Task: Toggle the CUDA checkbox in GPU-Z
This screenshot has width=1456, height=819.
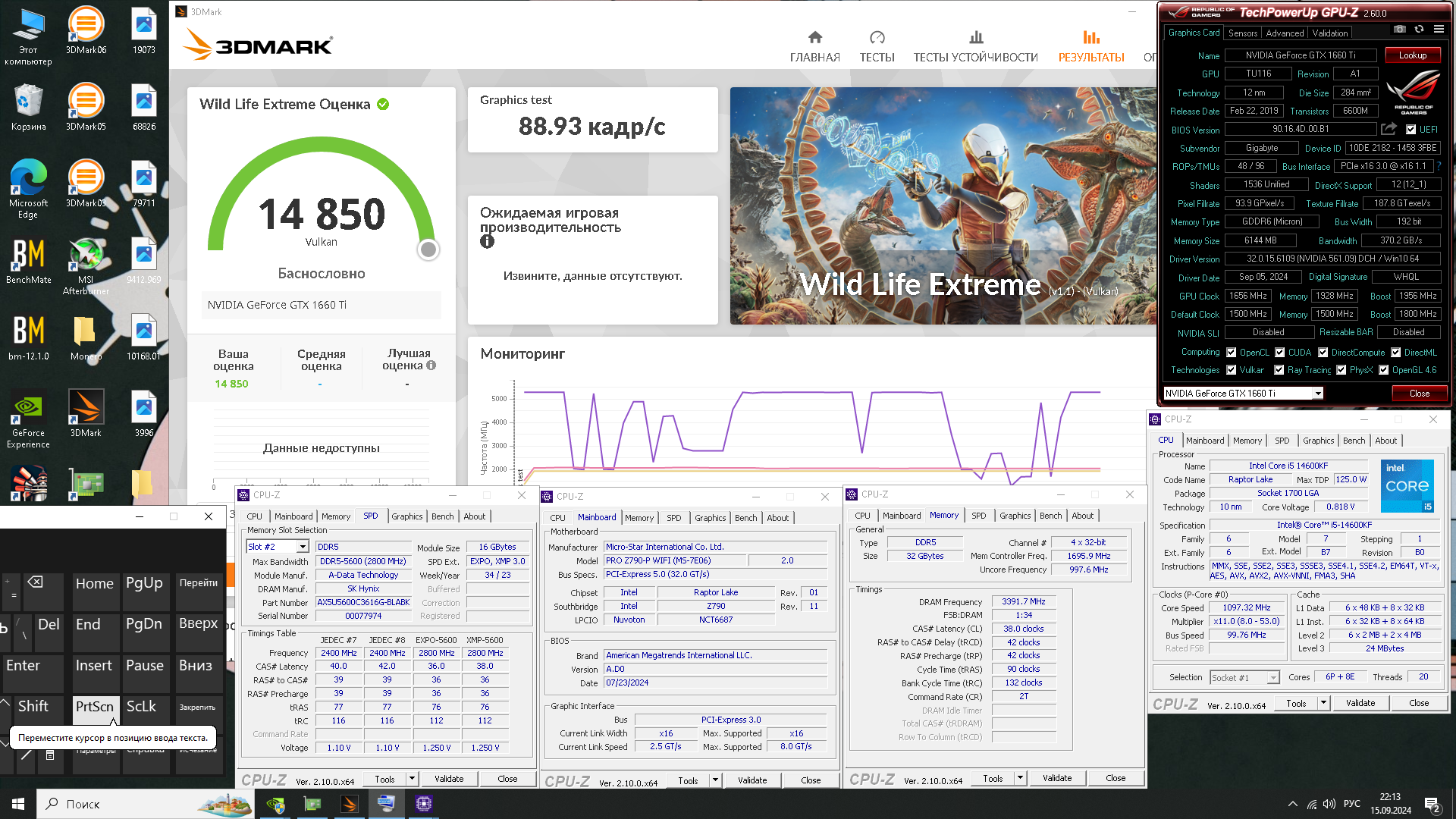Action: tap(1280, 353)
